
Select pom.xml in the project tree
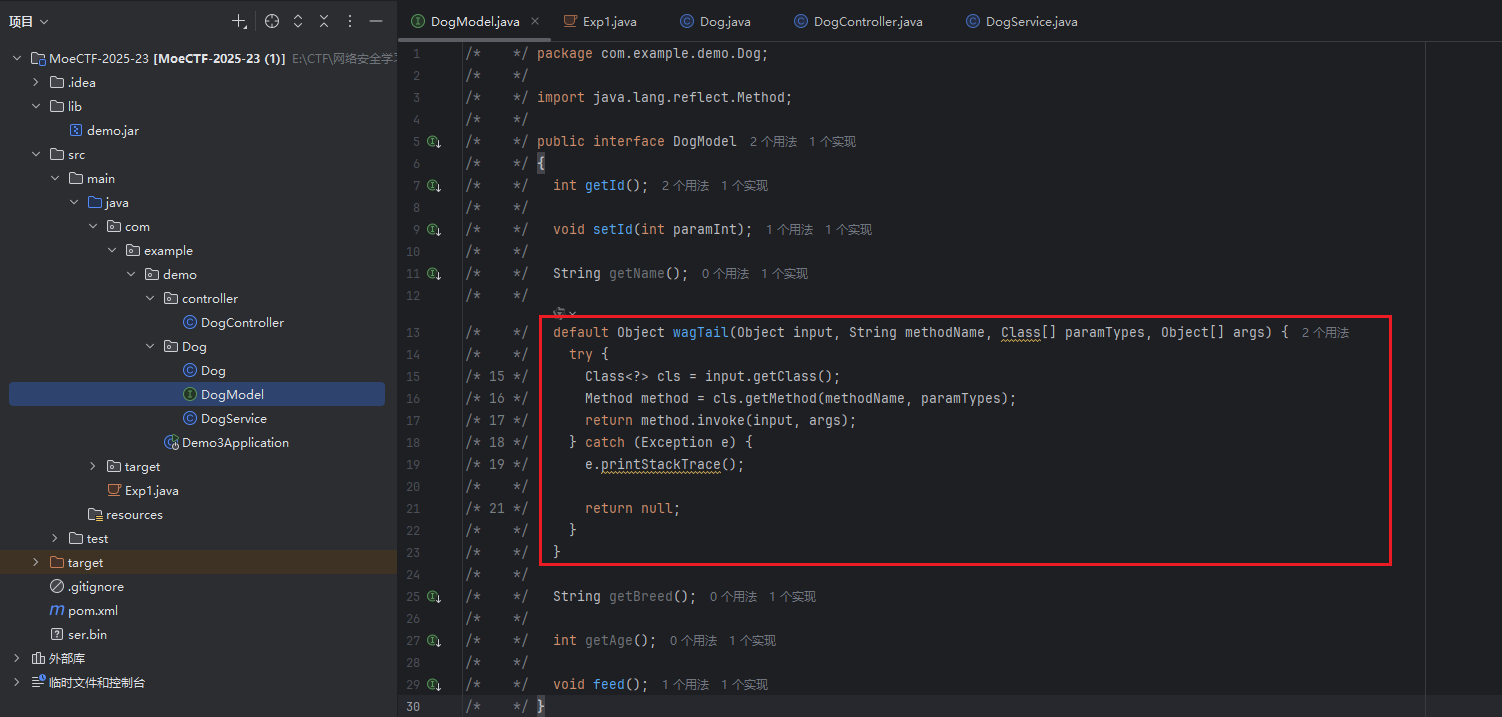pyautogui.click(x=92, y=611)
